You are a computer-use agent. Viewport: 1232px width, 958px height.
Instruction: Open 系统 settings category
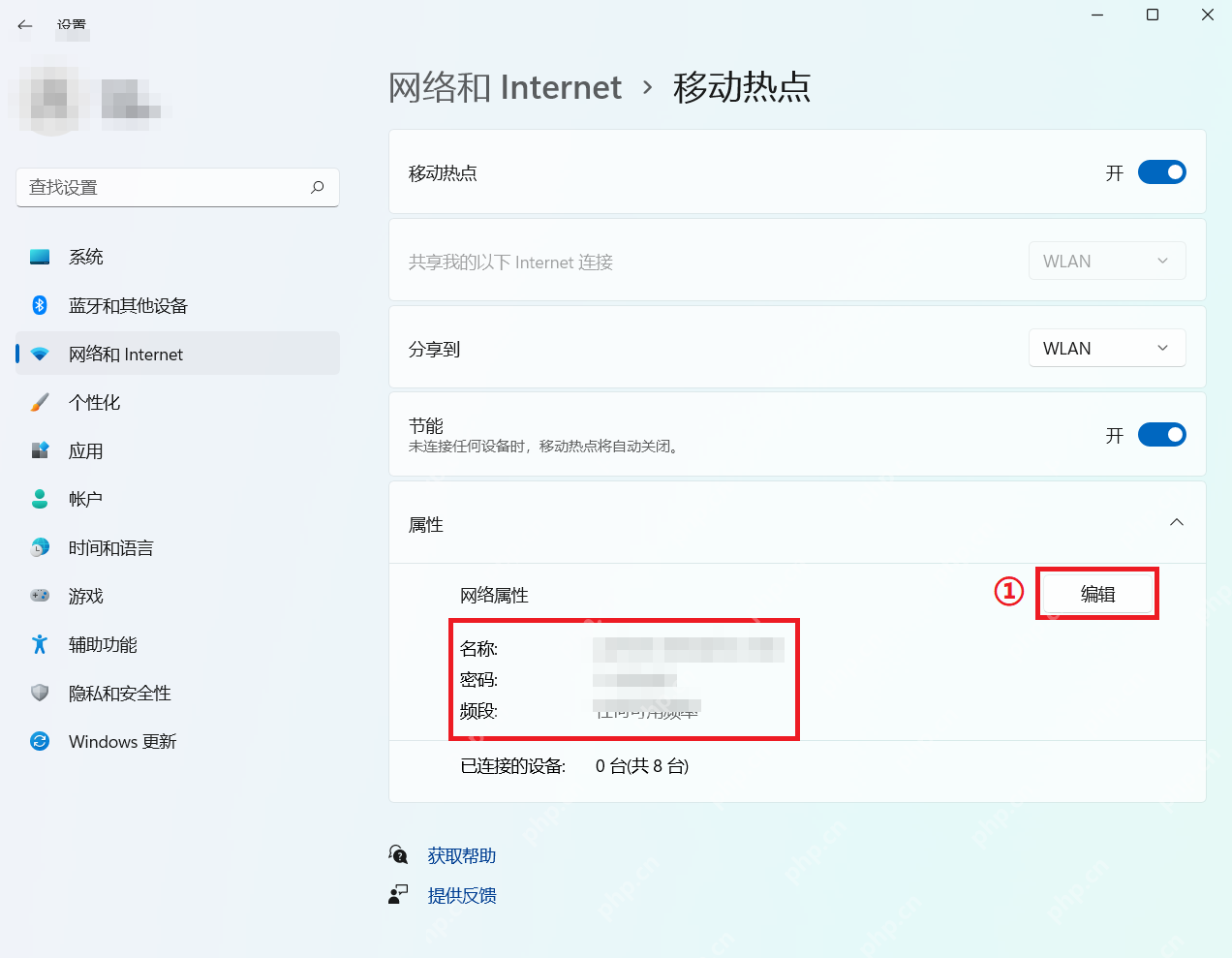point(177,257)
